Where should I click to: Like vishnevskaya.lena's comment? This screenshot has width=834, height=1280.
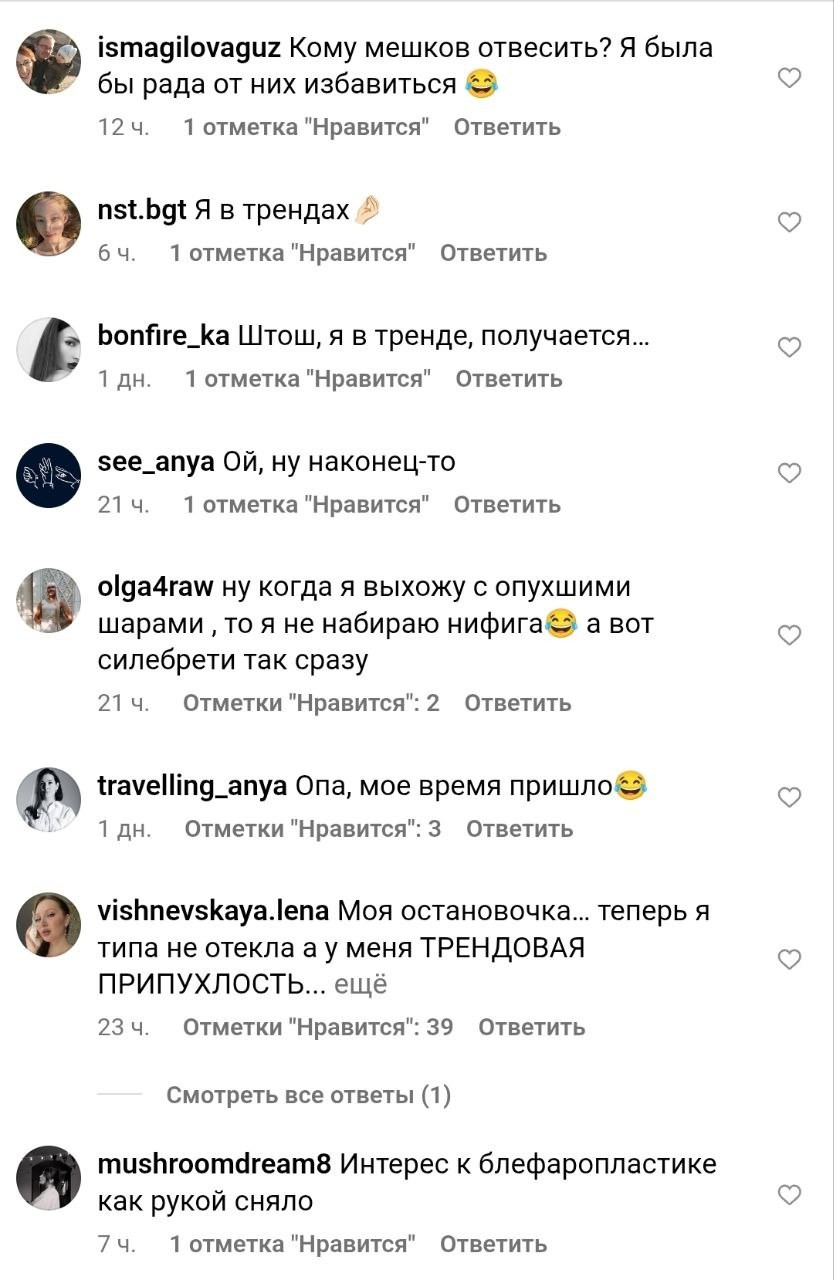click(x=790, y=959)
